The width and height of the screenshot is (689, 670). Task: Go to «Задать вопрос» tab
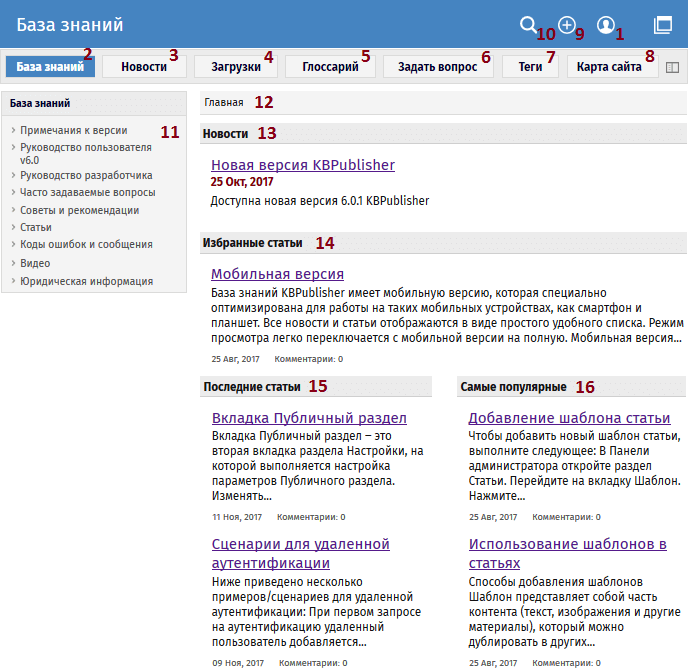coord(438,67)
